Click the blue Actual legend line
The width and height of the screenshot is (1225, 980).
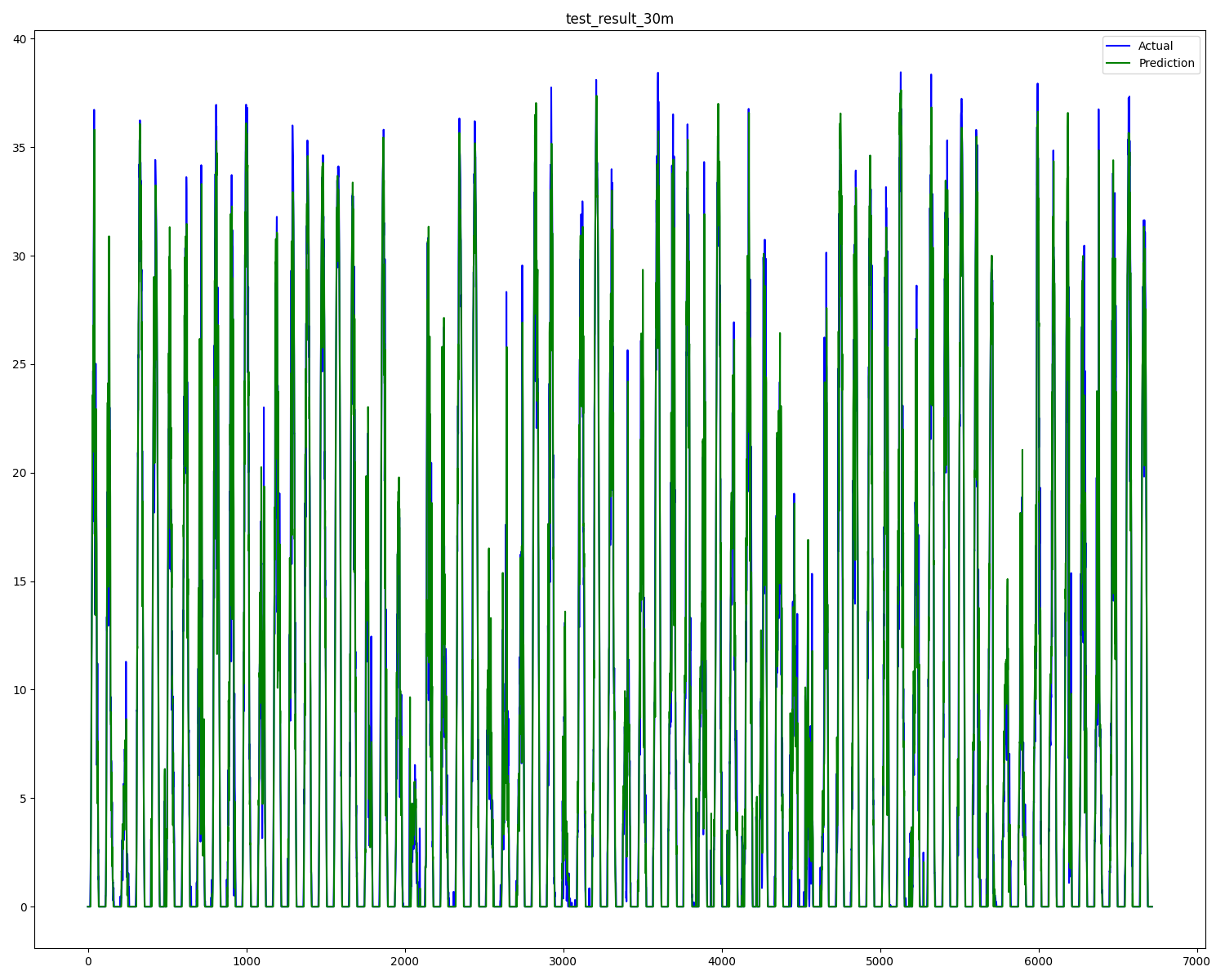[1119, 47]
